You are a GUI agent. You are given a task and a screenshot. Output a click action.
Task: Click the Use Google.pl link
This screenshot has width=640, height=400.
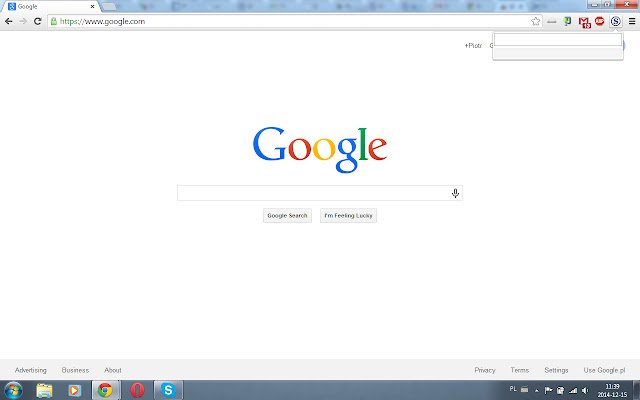[604, 370]
